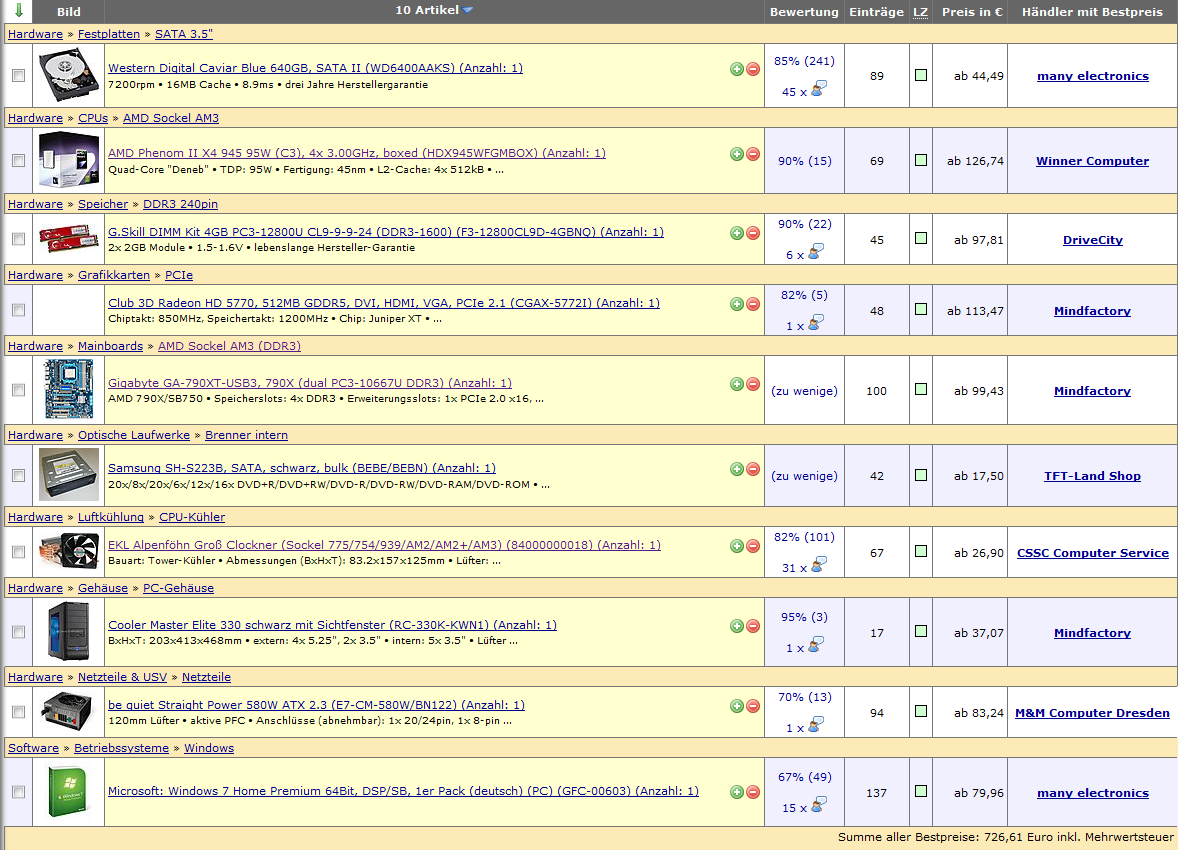Sort by Bewertung column header
The height and width of the screenshot is (850, 1178).
[804, 12]
